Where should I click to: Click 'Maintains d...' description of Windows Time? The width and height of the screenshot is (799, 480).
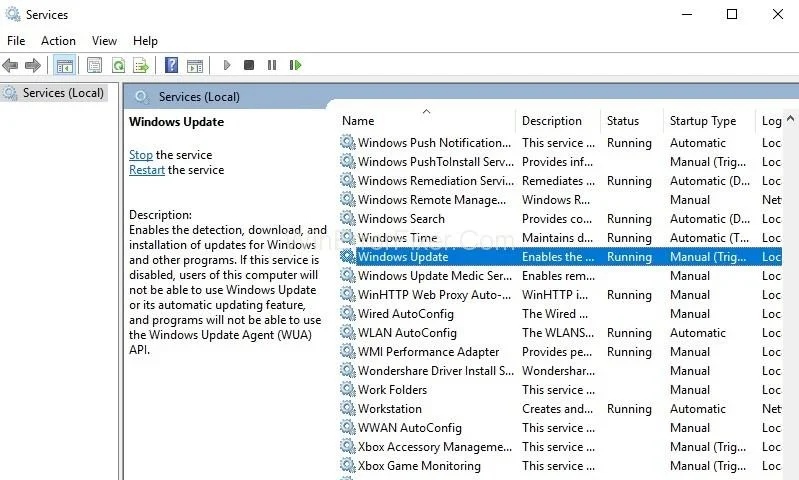557,237
